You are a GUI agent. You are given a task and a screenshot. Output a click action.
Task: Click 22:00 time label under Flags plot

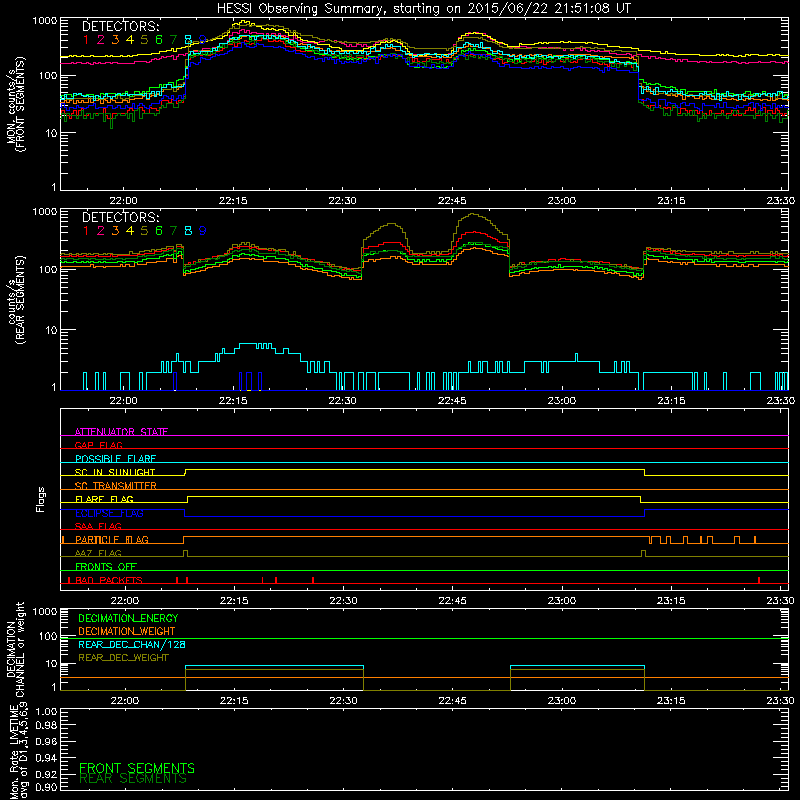click(x=124, y=601)
